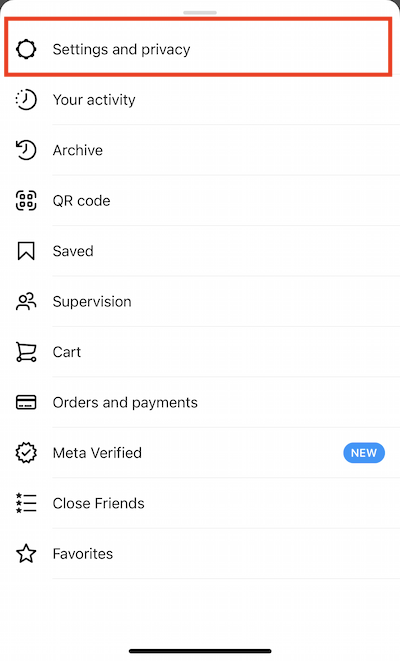The image size is (400, 661).
Task: Choose the Saved menu item
Action: (200, 251)
